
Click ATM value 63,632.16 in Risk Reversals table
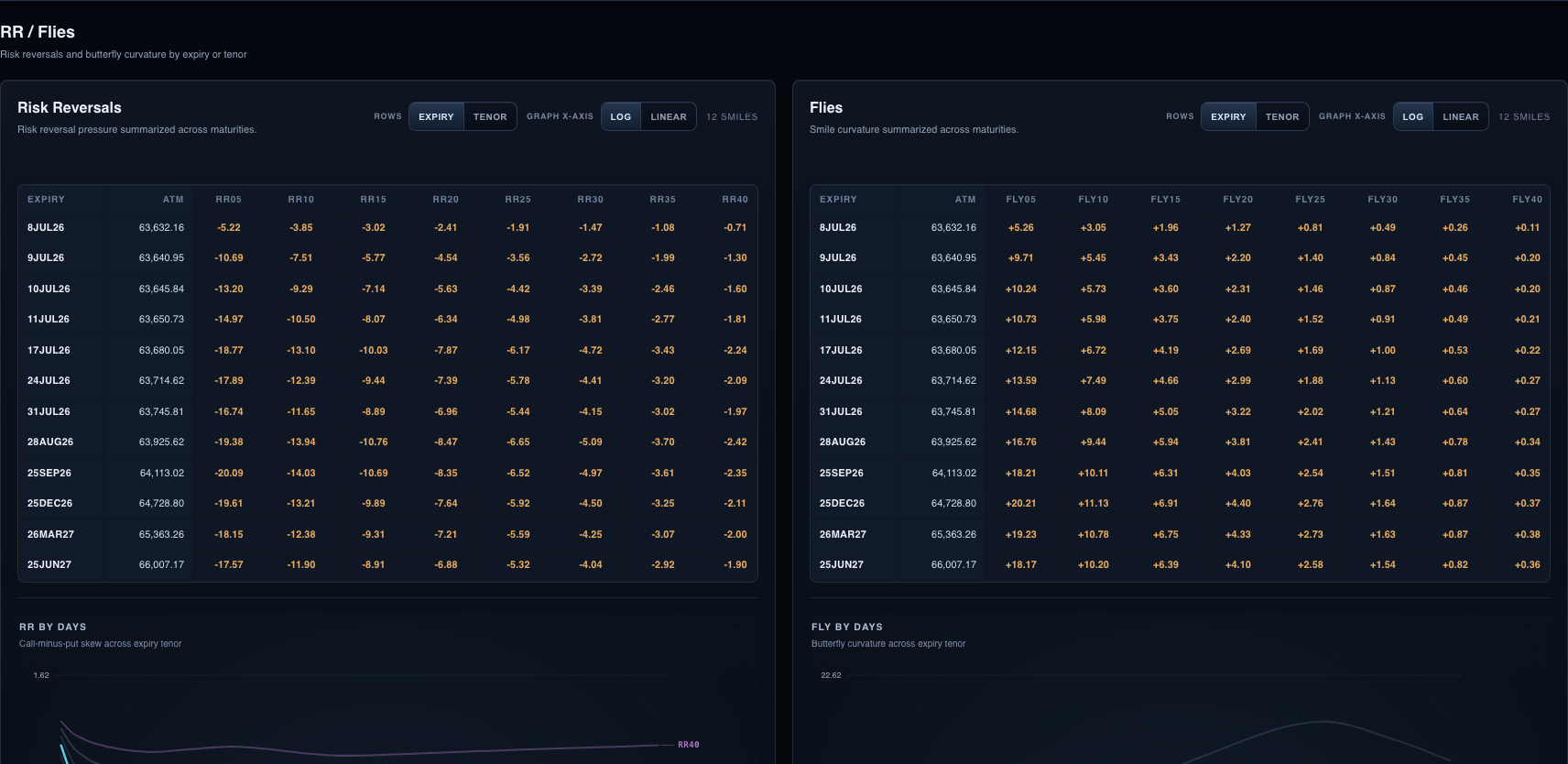161,227
